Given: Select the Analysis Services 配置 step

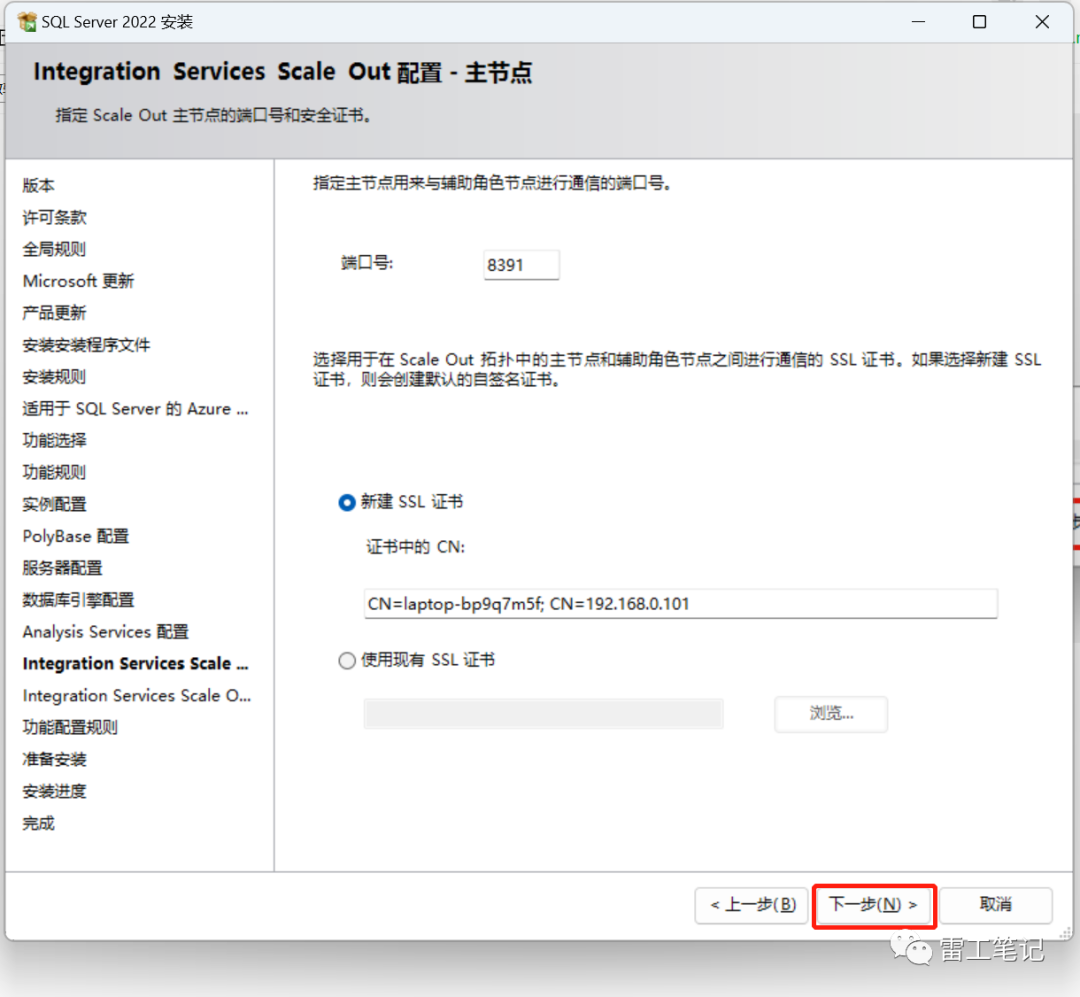Looking at the screenshot, I should pos(105,632).
